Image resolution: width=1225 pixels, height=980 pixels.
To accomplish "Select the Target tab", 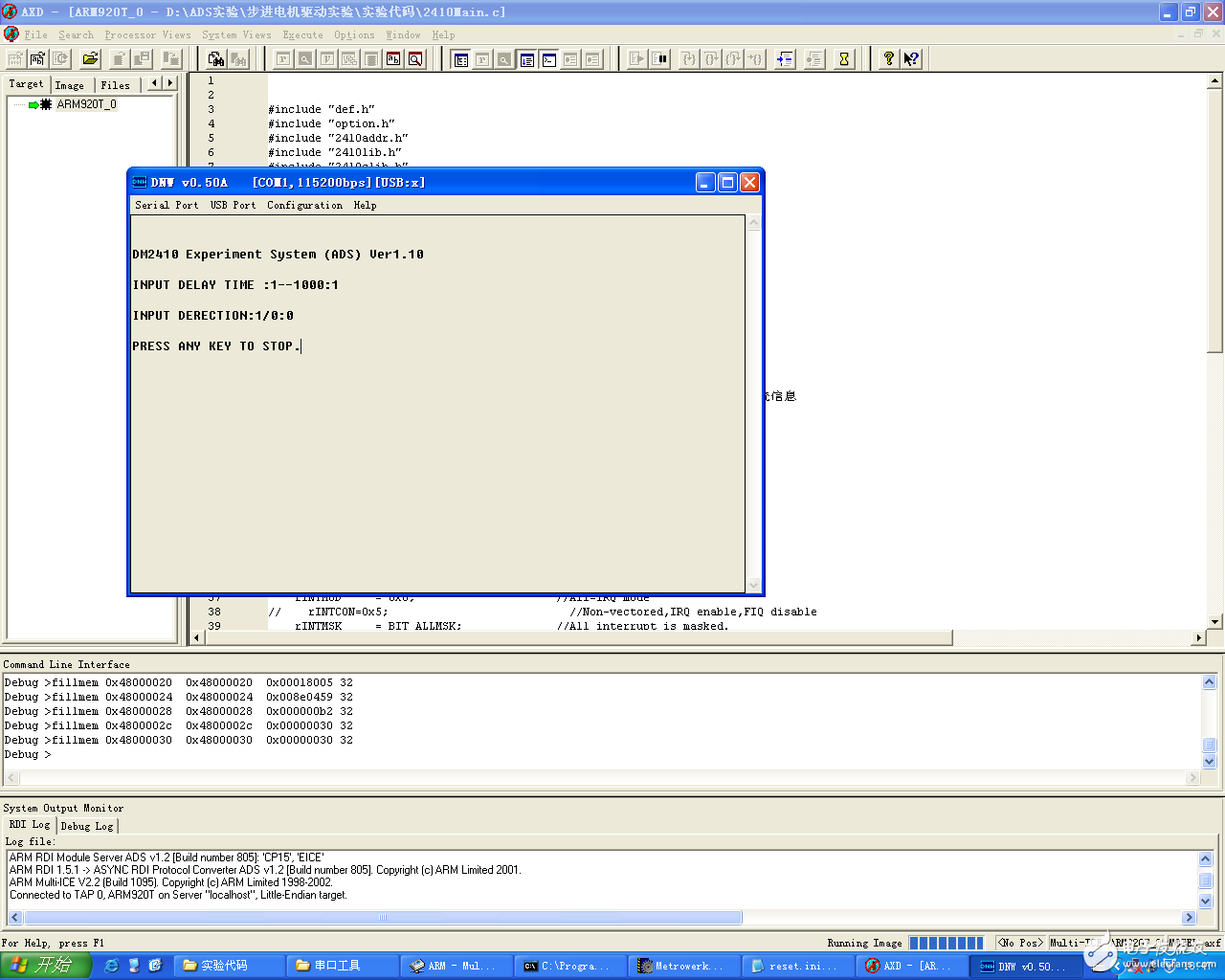I will pos(26,84).
